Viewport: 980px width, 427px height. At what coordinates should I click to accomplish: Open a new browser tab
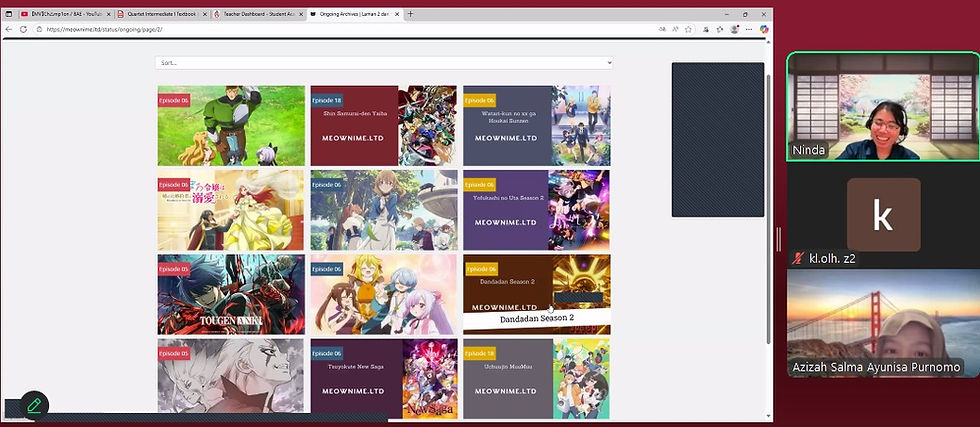[411, 14]
